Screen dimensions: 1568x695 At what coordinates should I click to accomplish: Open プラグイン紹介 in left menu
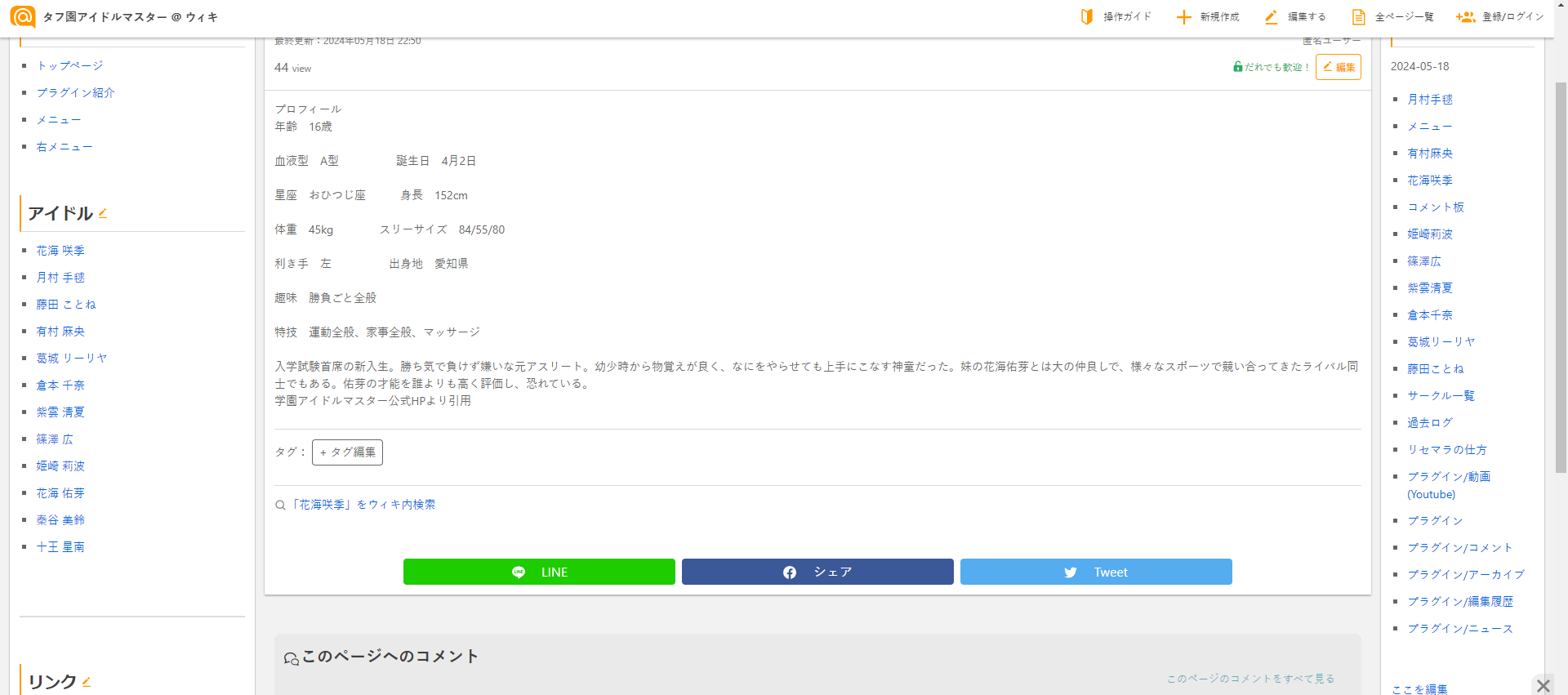coord(75,92)
